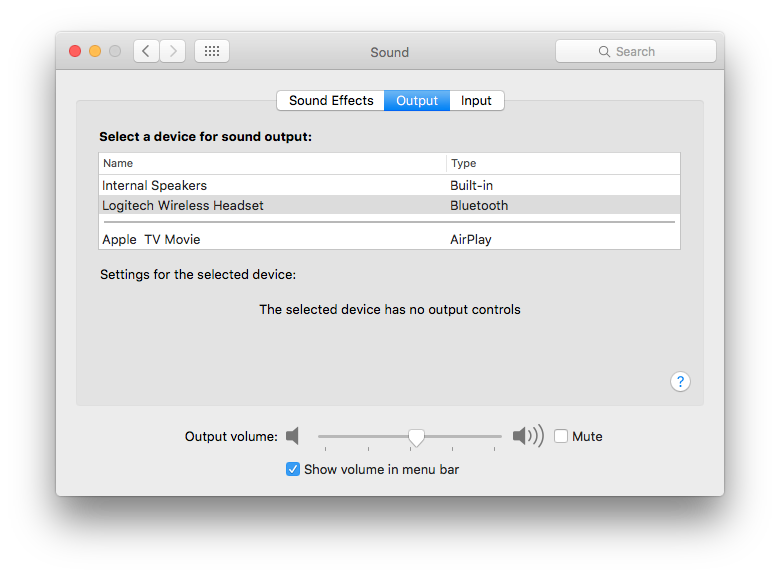
Task: Switch to the Sound Effects tab
Action: click(x=331, y=101)
